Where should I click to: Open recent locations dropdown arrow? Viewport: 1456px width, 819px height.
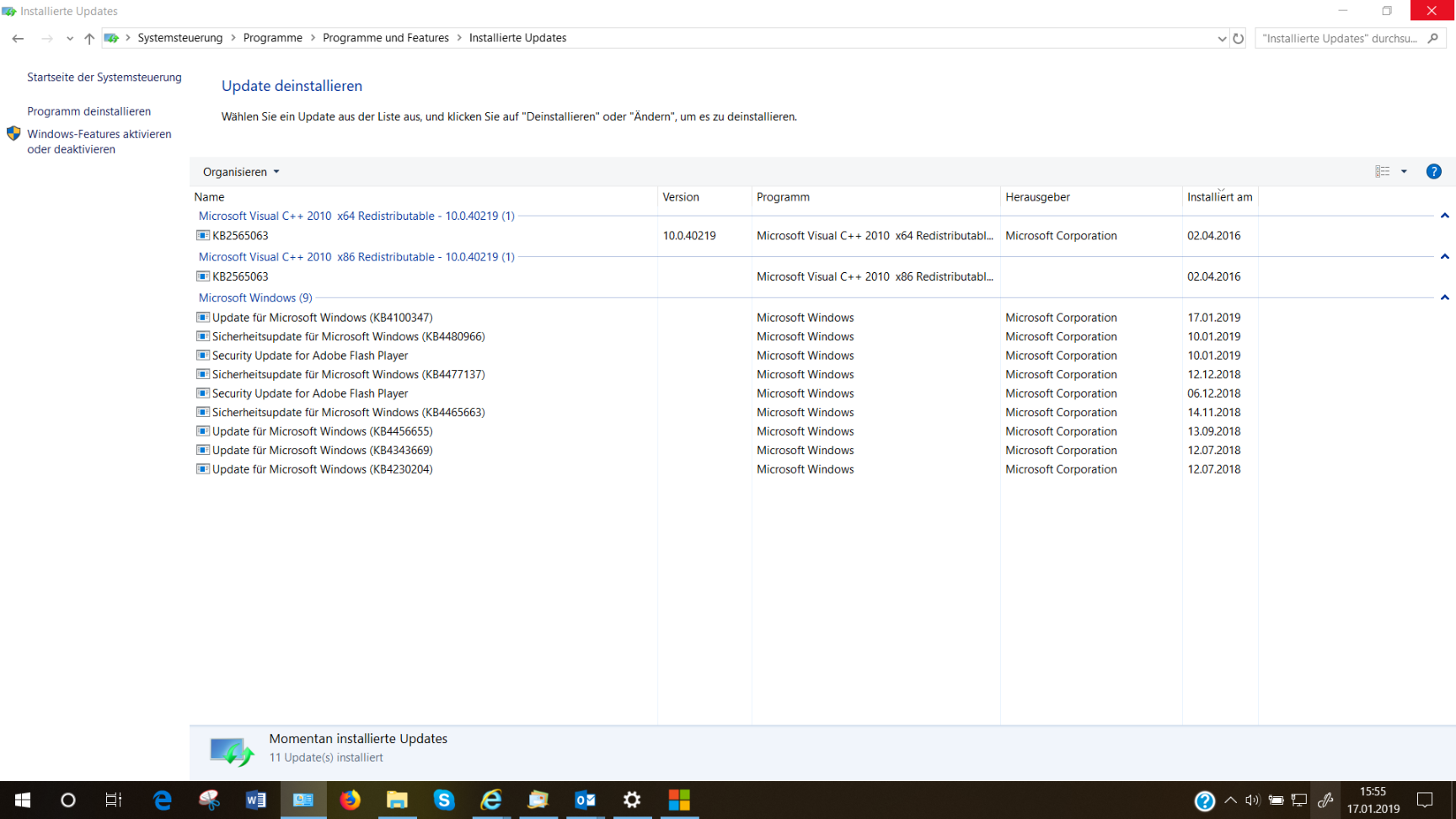tap(69, 38)
